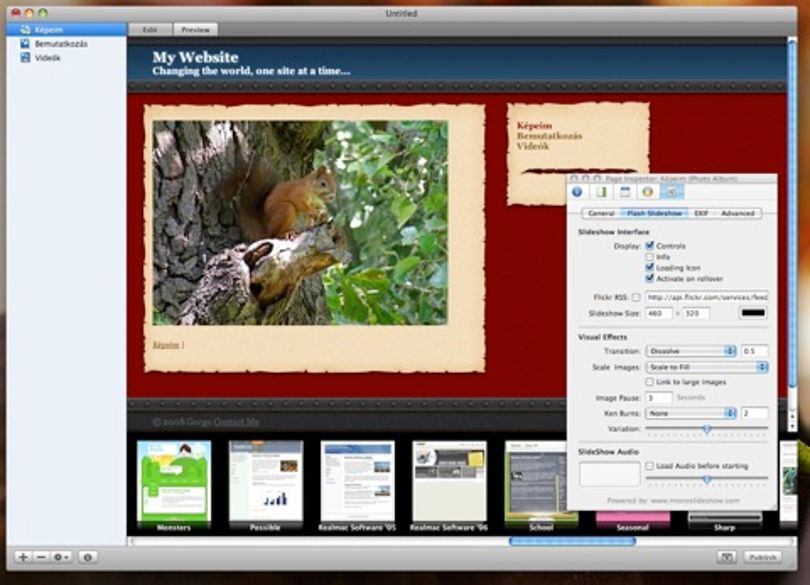Open the styles color wheel inspector icon
The height and width of the screenshot is (585, 810).
click(648, 192)
